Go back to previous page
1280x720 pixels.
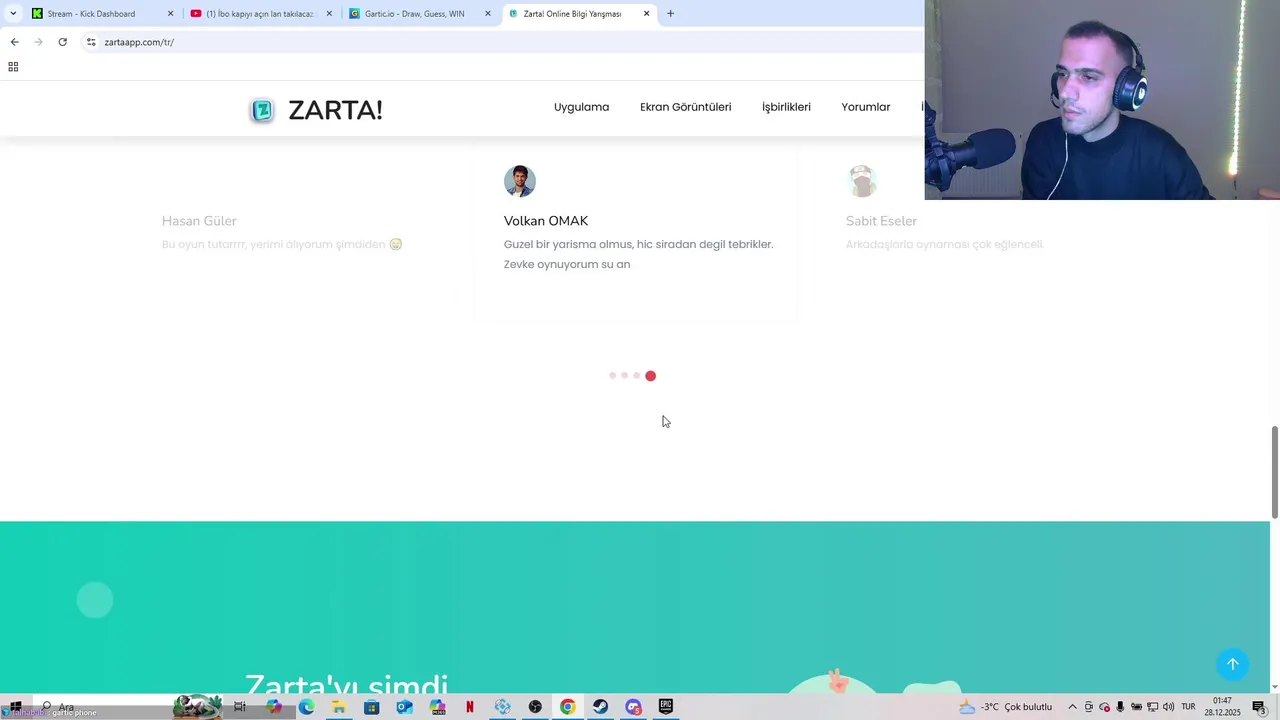pyautogui.click(x=14, y=42)
